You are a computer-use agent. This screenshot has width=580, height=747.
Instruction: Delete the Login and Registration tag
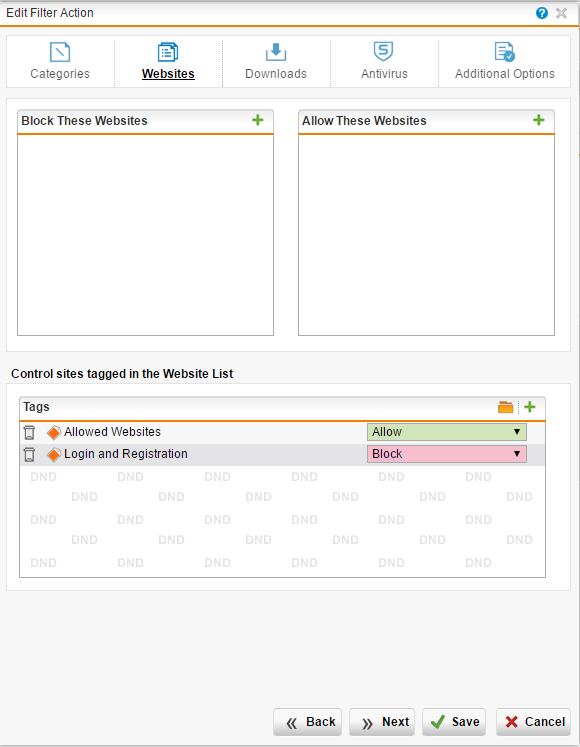pos(29,454)
